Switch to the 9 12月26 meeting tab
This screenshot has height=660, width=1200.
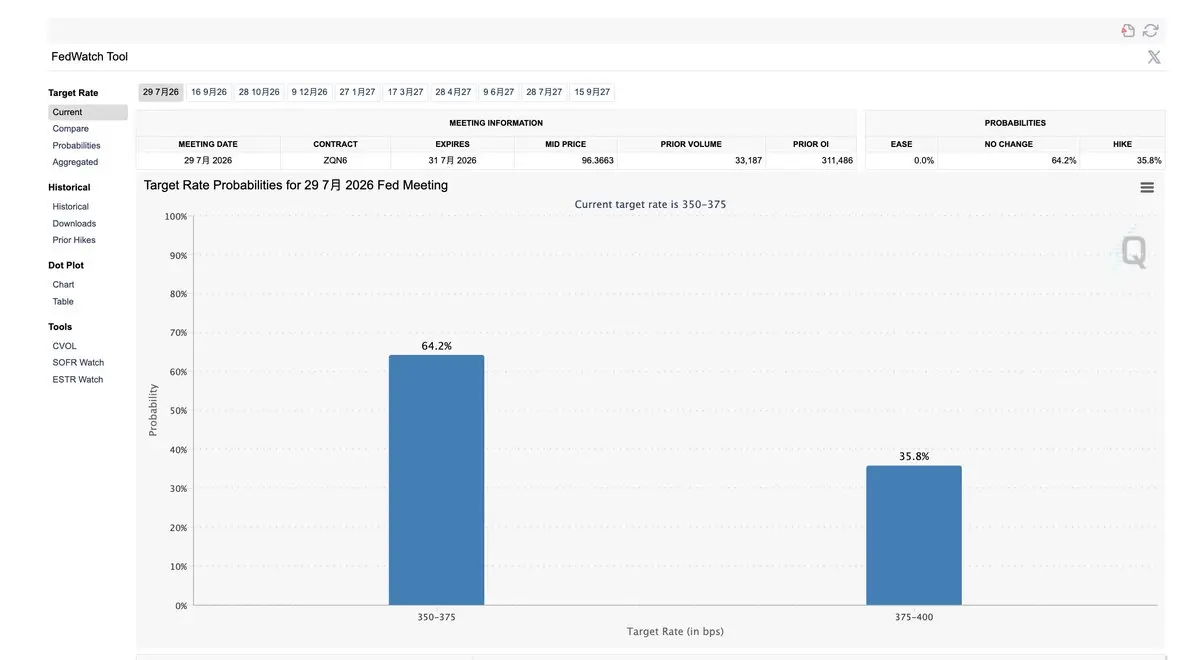point(310,92)
